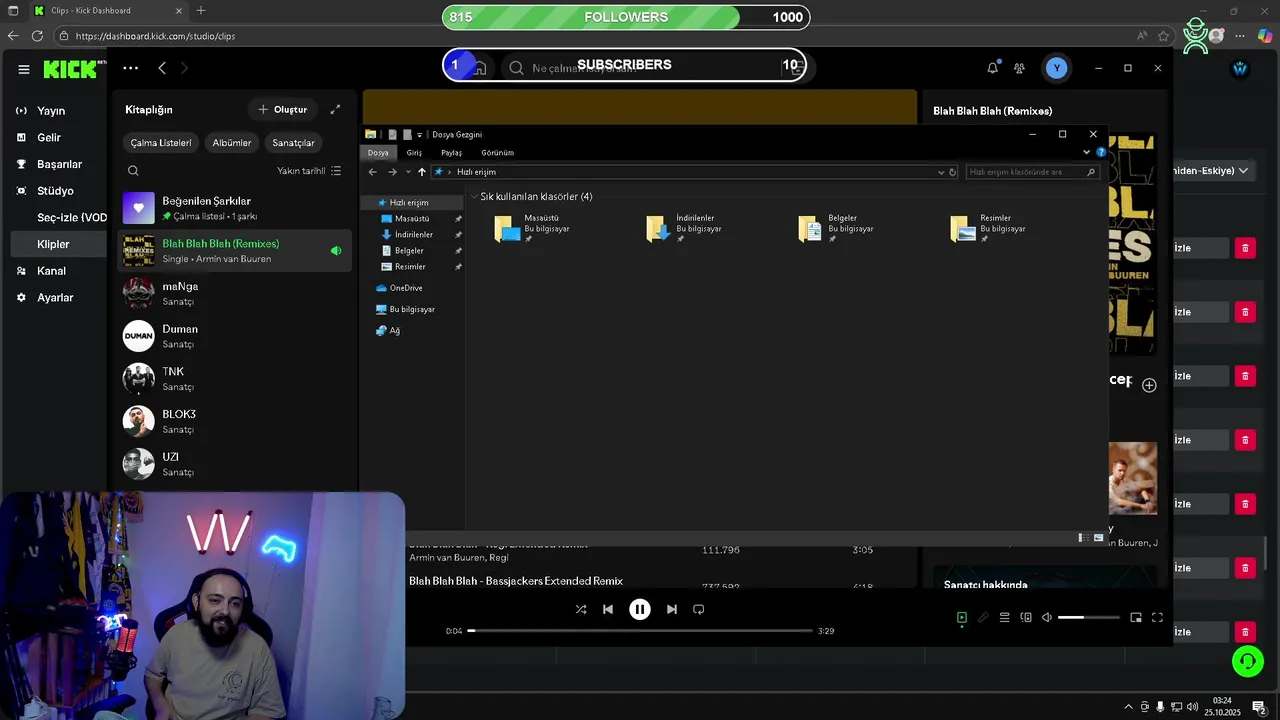Image resolution: width=1280 pixels, height=720 pixels.
Task: Click the Spotify library search icon
Action: [x=133, y=171]
